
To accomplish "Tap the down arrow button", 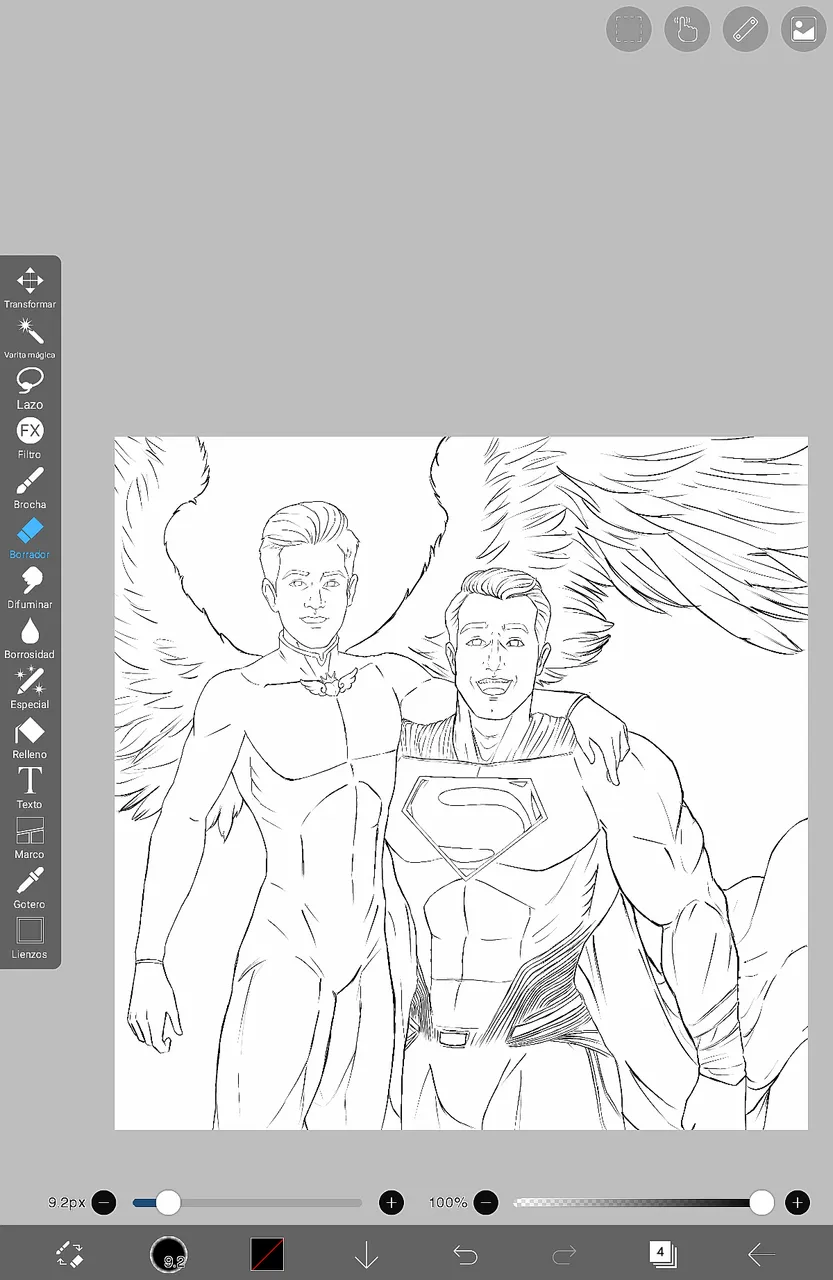I will tap(366, 1254).
